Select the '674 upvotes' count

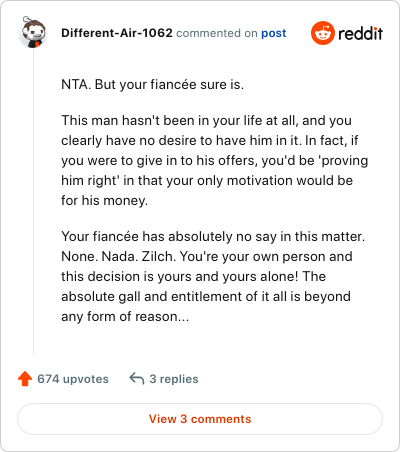point(73,379)
